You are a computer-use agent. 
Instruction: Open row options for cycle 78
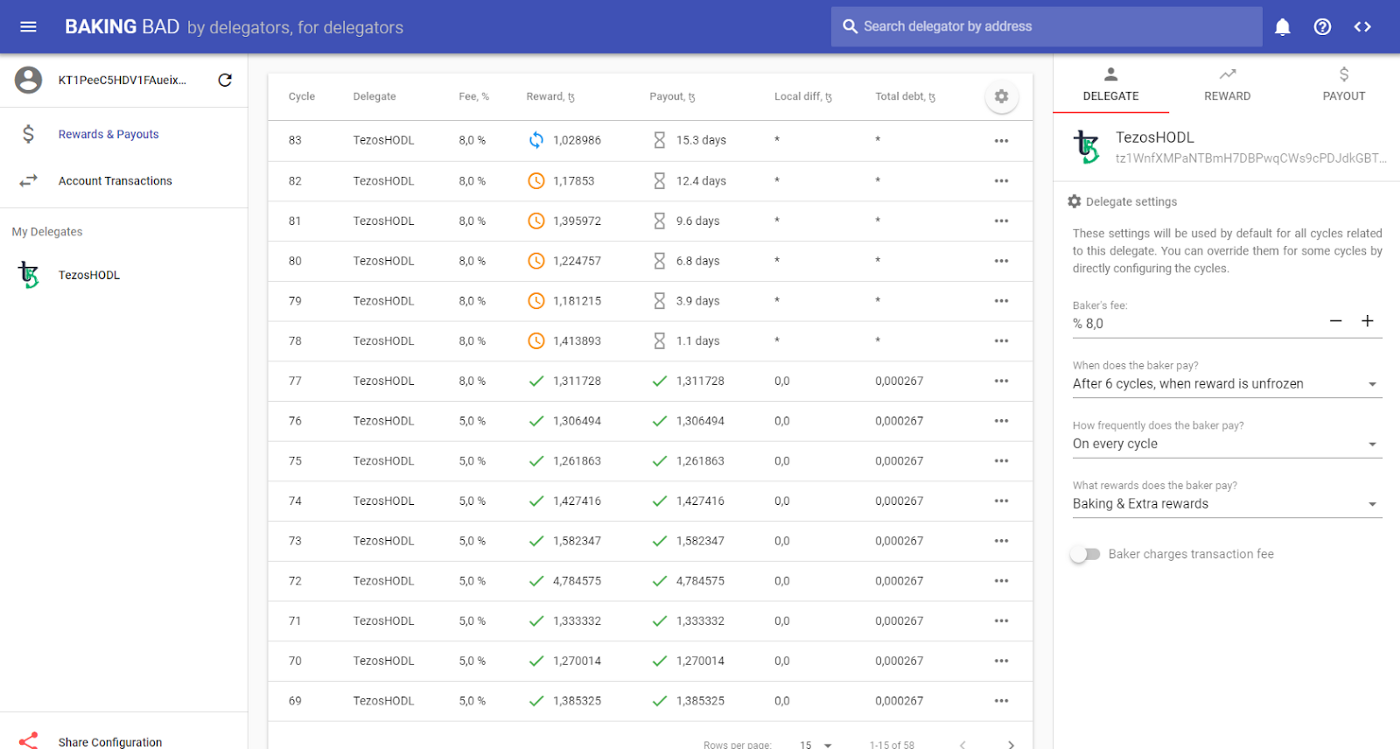click(x=1001, y=341)
